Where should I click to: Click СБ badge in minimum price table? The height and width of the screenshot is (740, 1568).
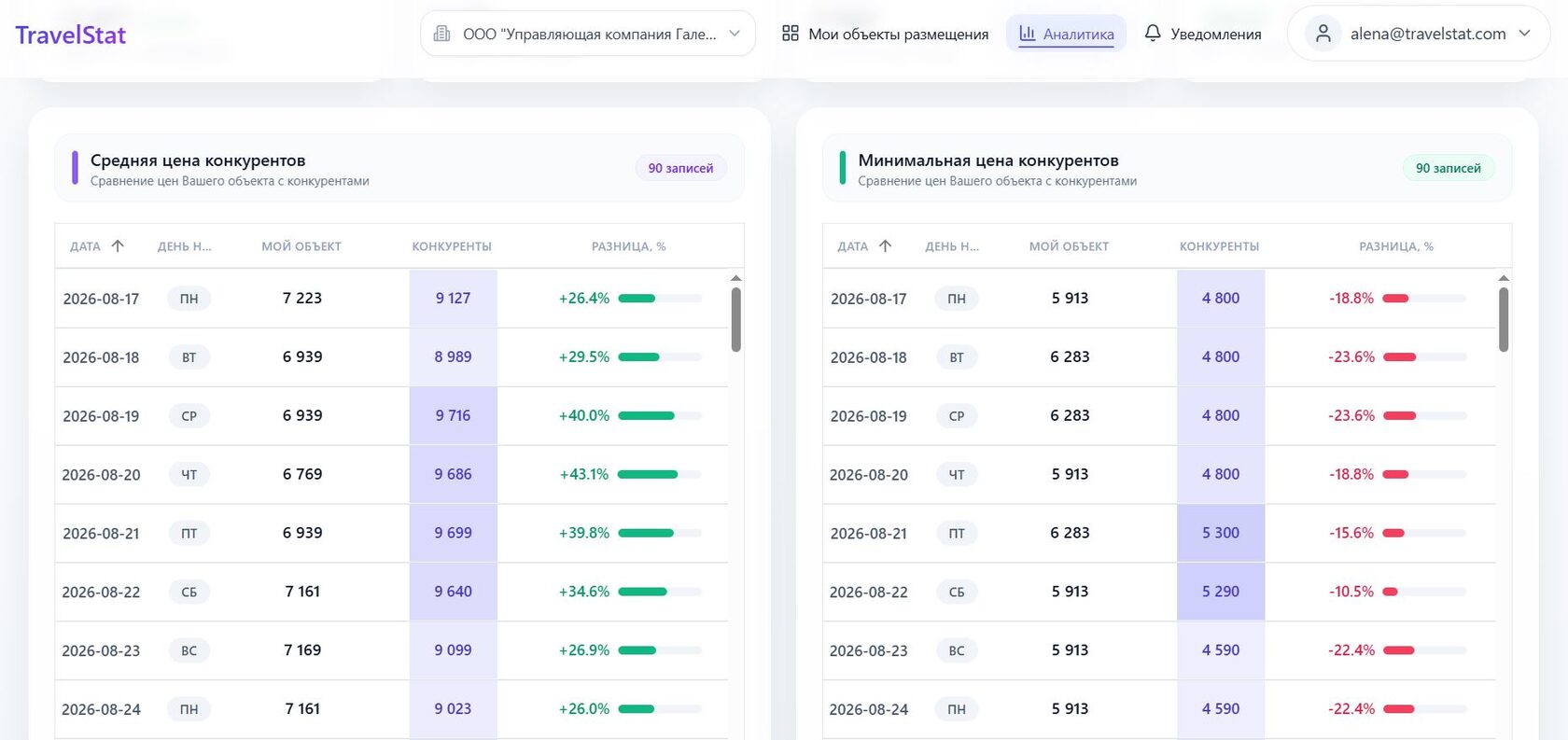click(x=957, y=593)
